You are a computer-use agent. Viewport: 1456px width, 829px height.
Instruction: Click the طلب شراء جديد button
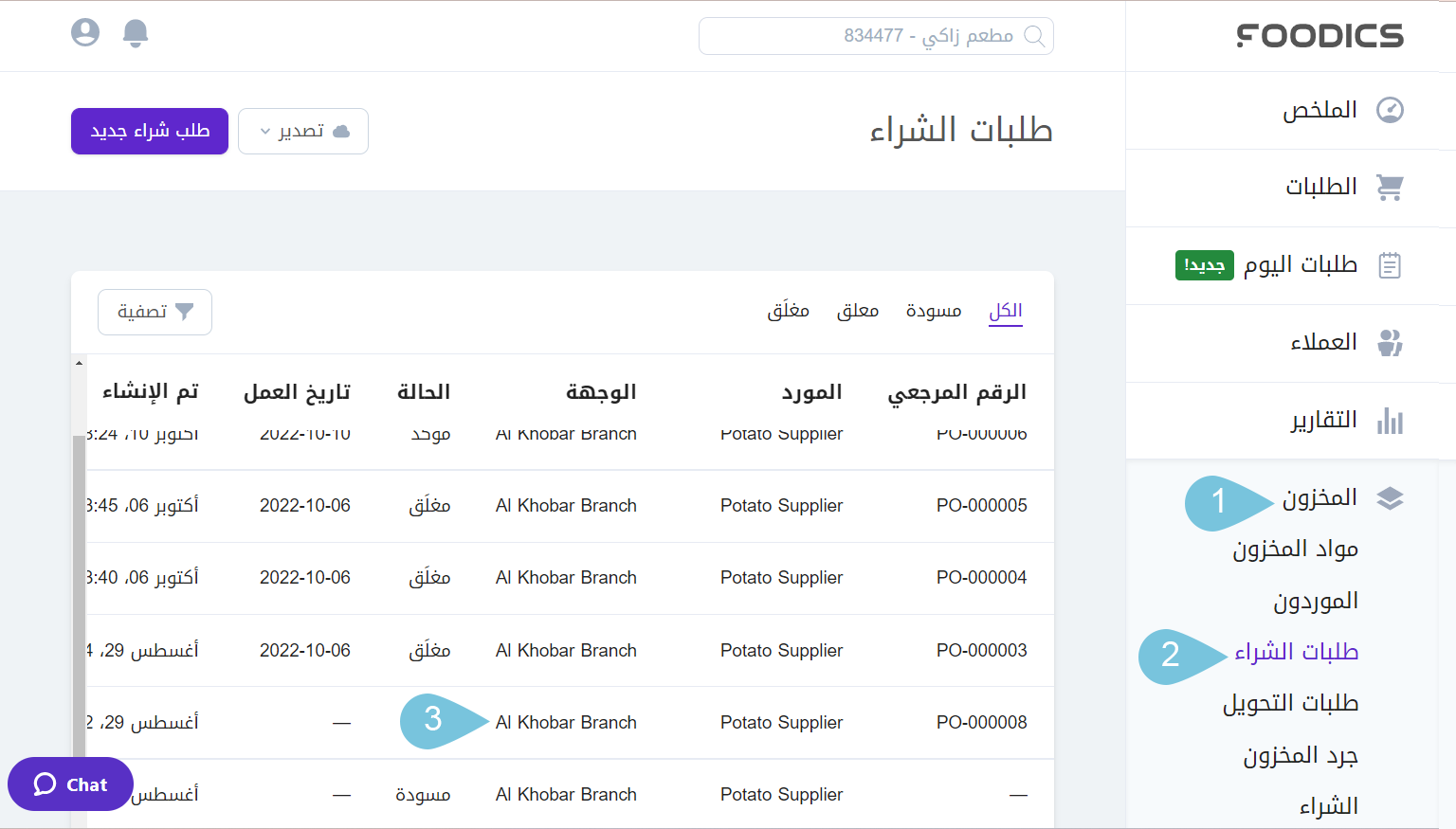(149, 131)
